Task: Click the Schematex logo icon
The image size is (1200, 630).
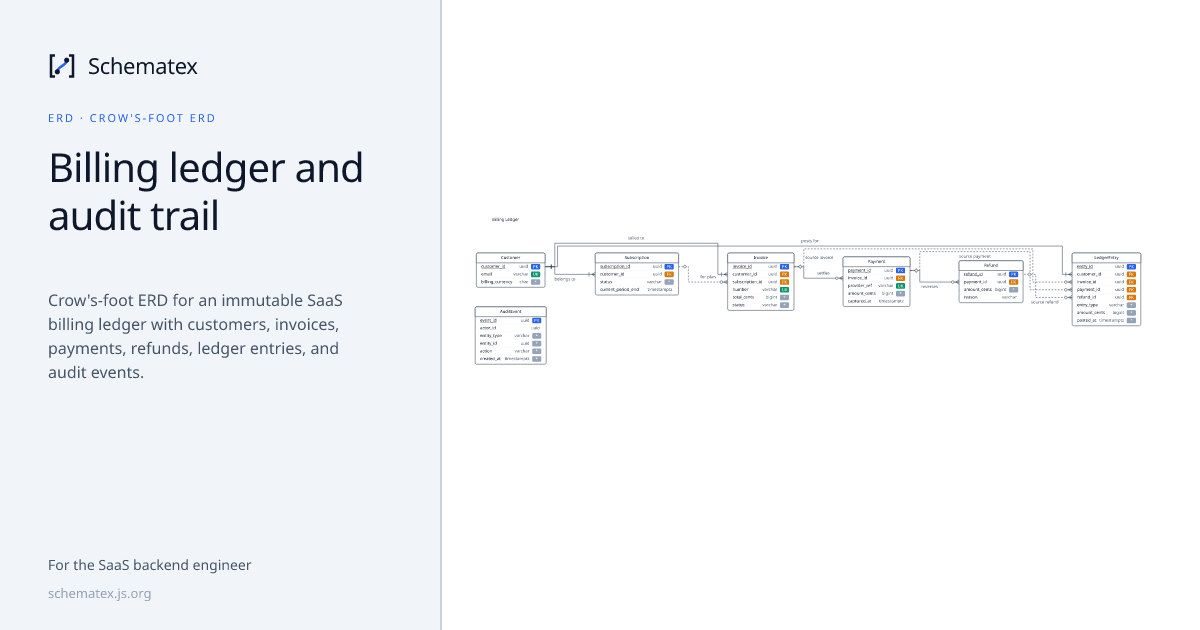Action: point(62,66)
